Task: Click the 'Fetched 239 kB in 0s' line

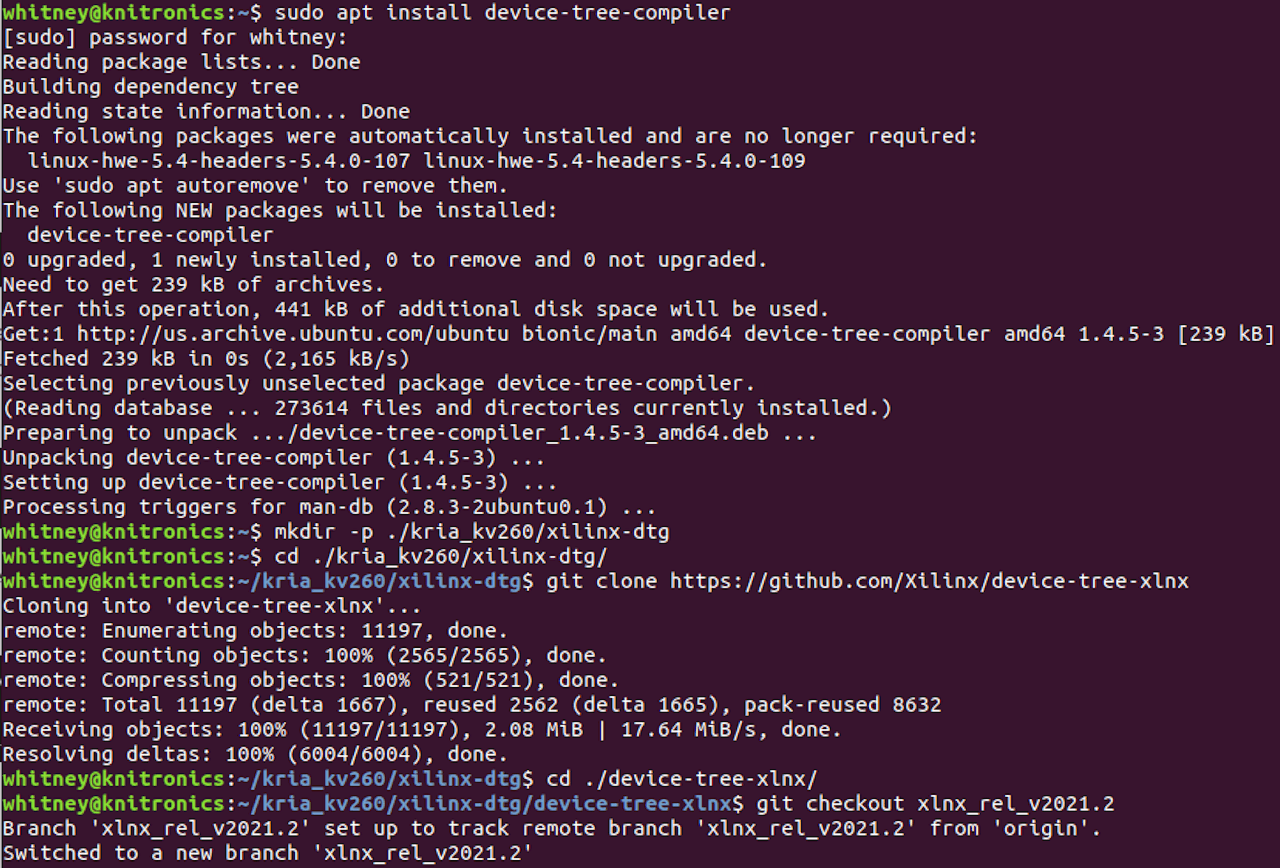Action: pyautogui.click(x=206, y=359)
